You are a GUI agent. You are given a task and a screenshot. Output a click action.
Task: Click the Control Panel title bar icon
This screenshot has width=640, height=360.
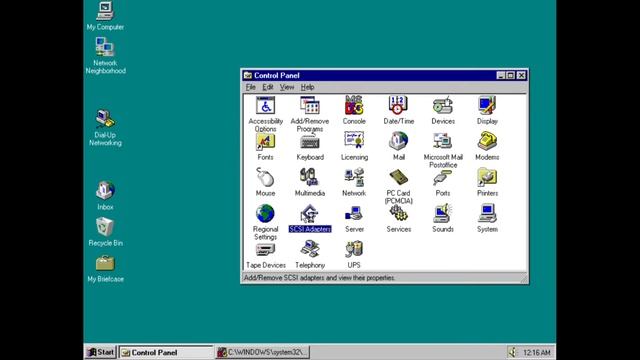tap(248, 75)
